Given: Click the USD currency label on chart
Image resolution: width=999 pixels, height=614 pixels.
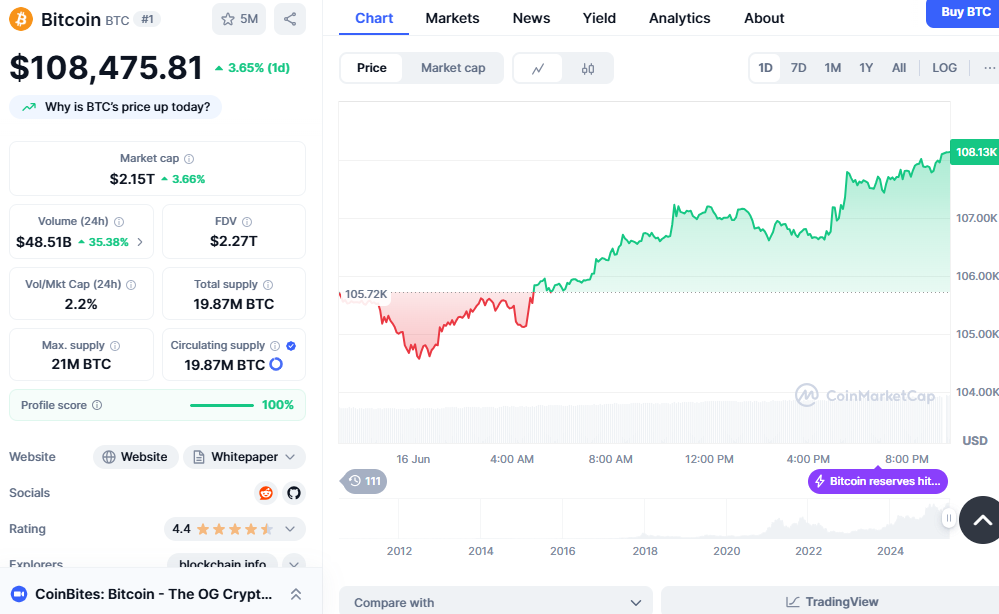Looking at the screenshot, I should 974,441.
